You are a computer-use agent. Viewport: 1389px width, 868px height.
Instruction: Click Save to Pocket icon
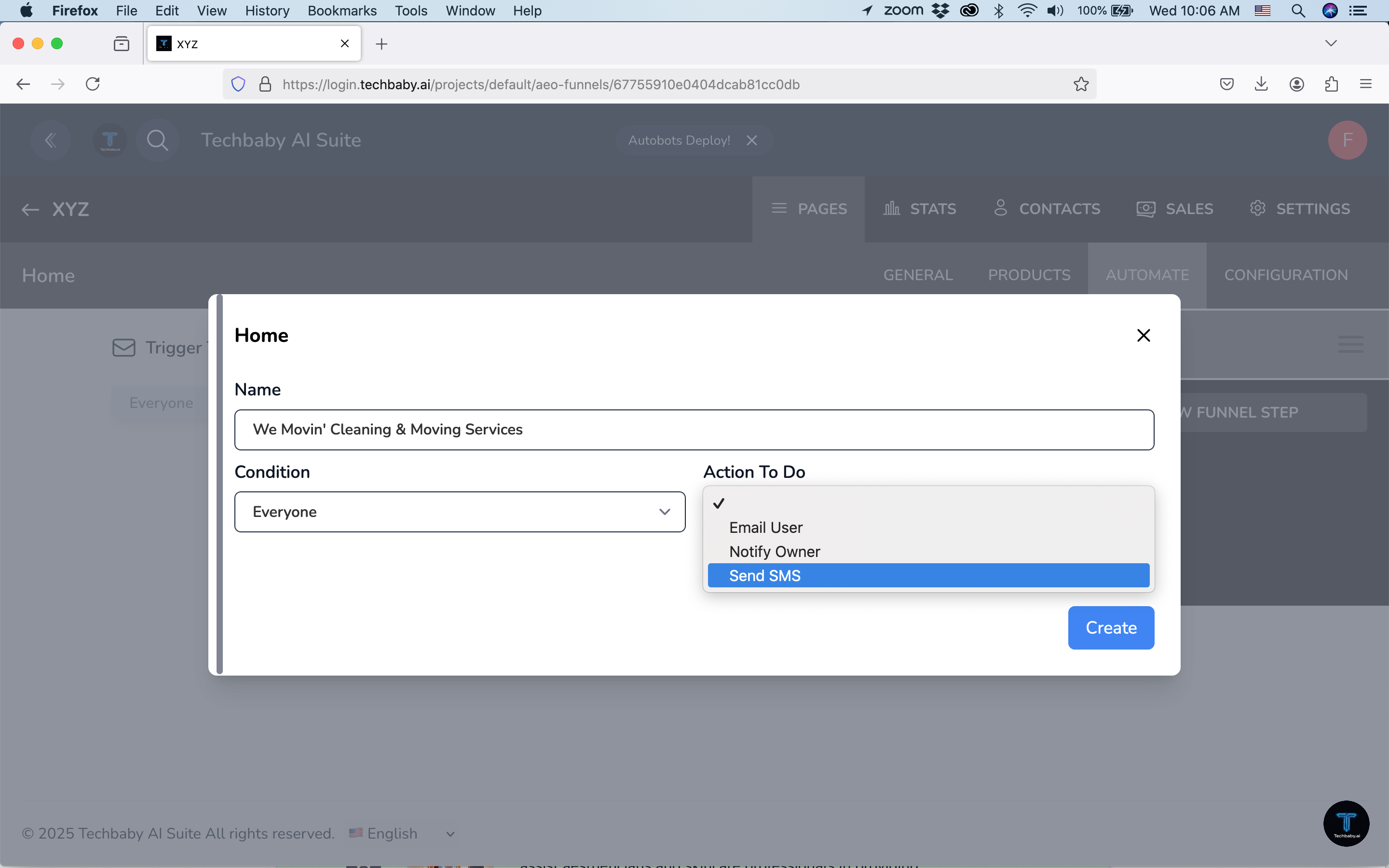pos(1226,84)
